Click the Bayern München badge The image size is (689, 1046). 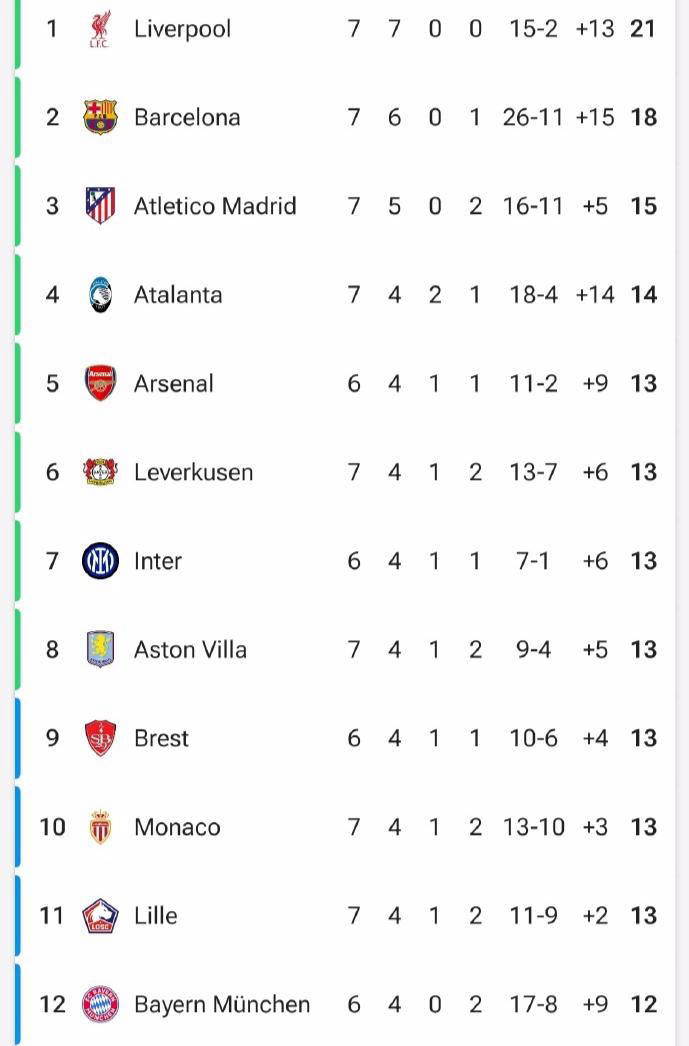(100, 1004)
